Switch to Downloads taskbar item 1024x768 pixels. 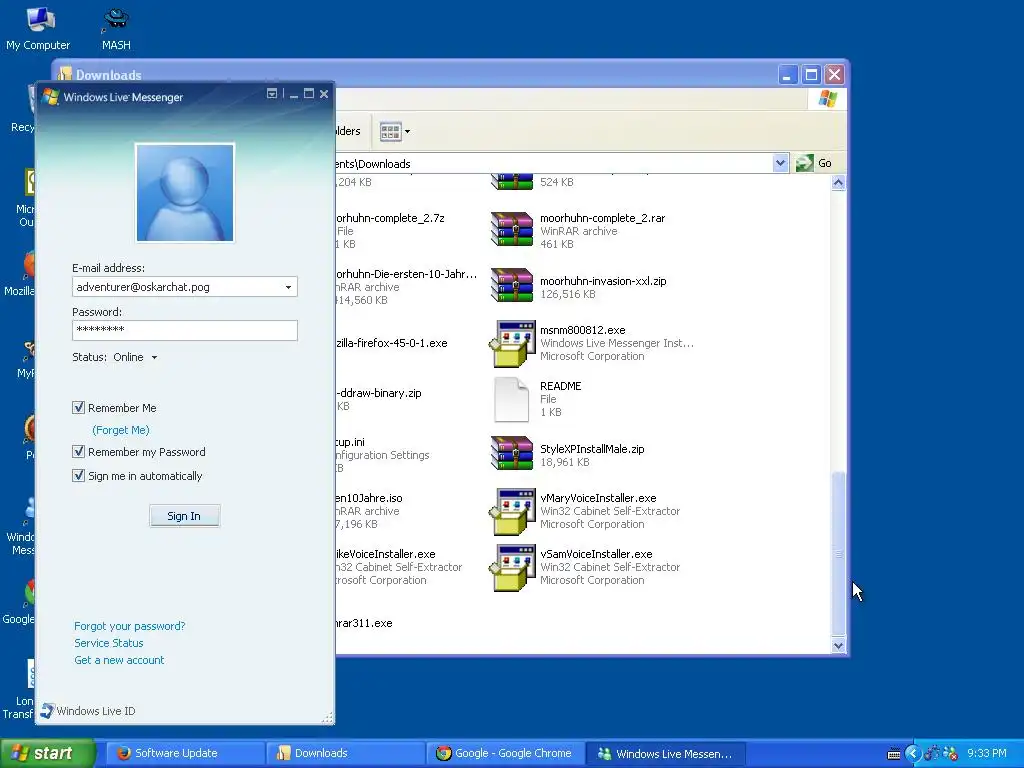tap(346, 754)
